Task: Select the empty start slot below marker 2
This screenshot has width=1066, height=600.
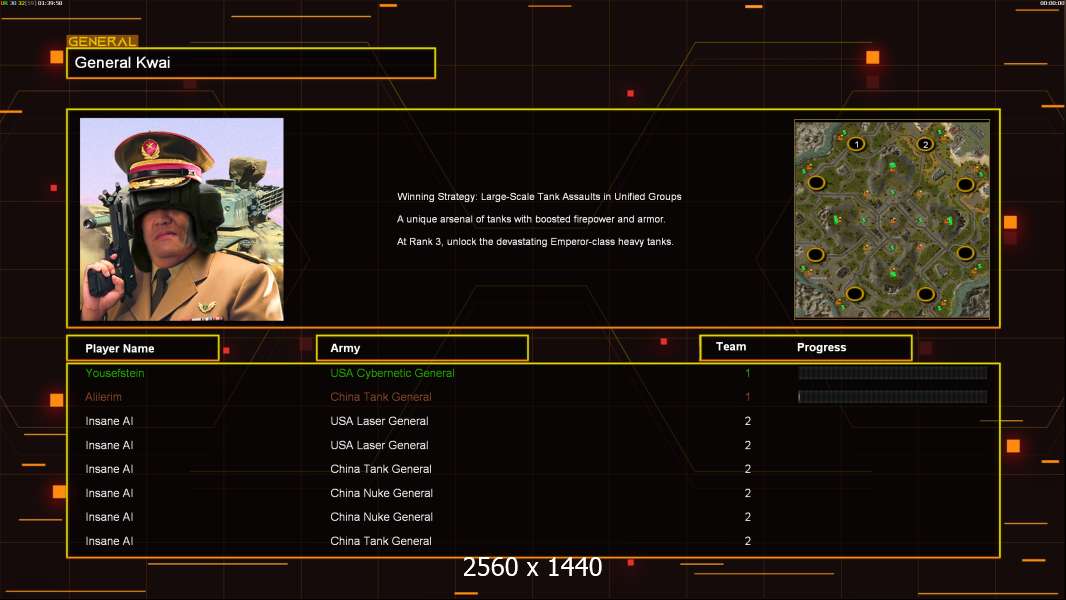Action: click(965, 184)
